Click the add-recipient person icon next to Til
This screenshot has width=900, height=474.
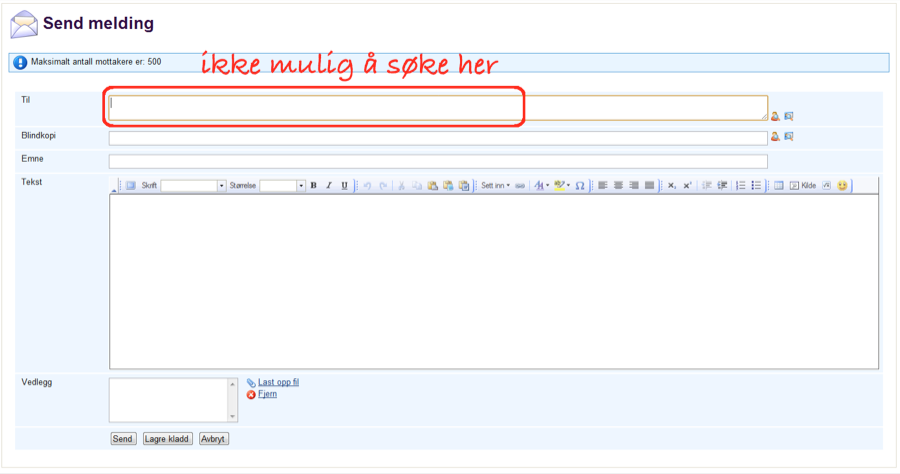point(775,116)
